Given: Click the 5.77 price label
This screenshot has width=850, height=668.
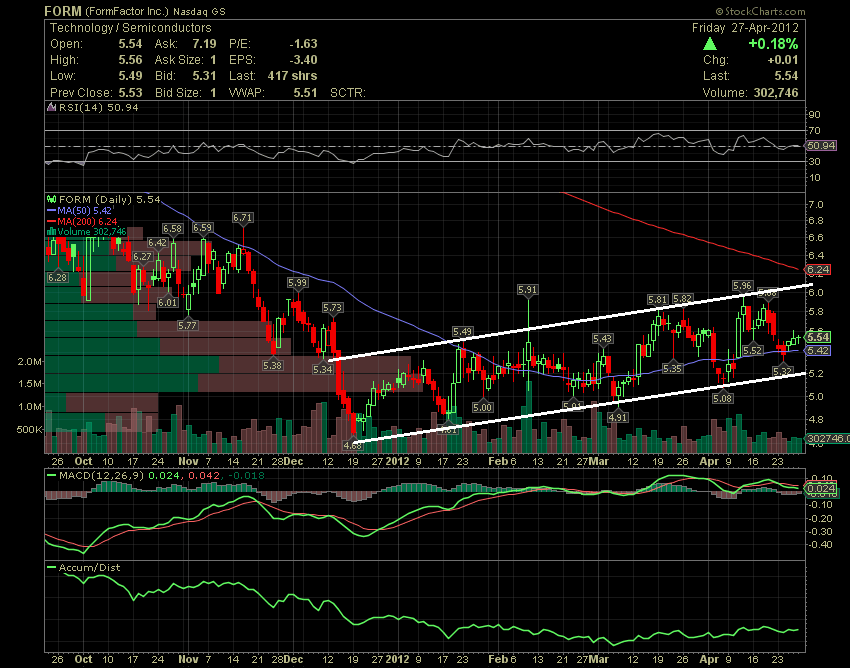Looking at the screenshot, I should click(188, 325).
